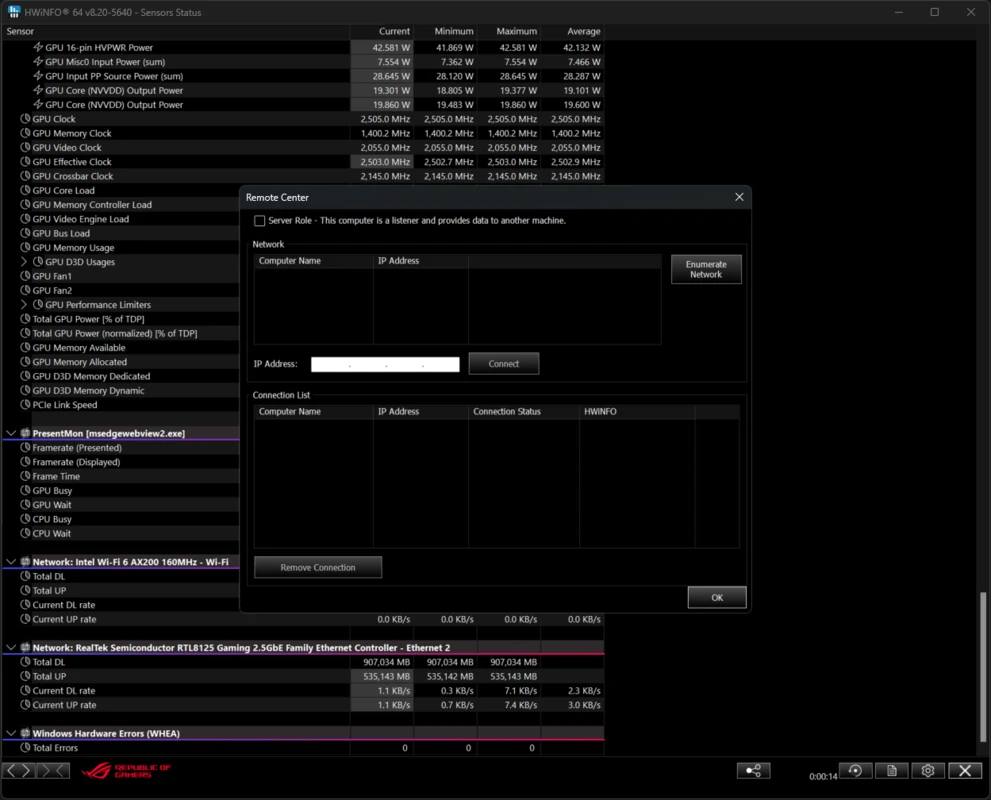
Task: Collapse the RealTek RTL8125 Ethernet 2 group
Action: pyautogui.click(x=11, y=647)
